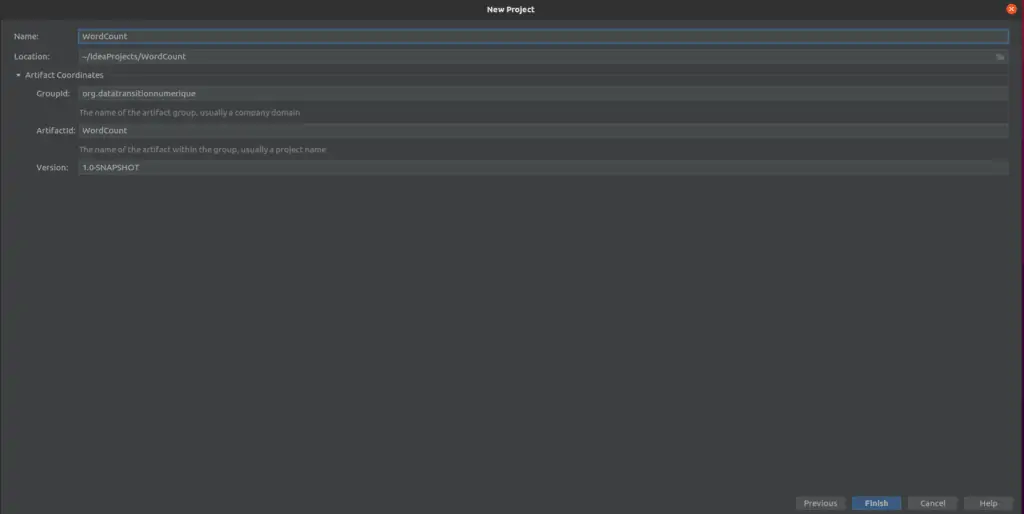Select the ArtifactId text field
The width and height of the screenshot is (1024, 514).
tap(540, 130)
